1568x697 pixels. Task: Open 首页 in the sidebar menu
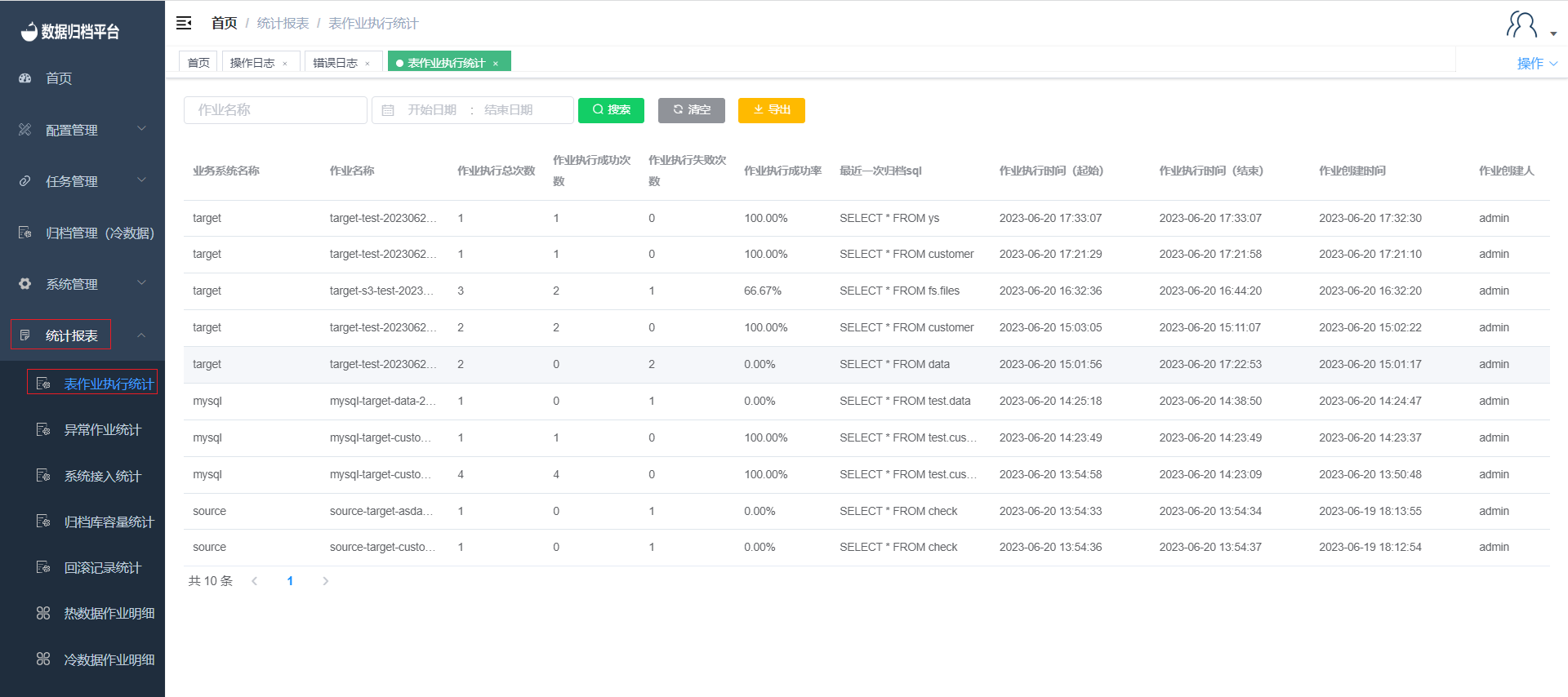pyautogui.click(x=59, y=78)
